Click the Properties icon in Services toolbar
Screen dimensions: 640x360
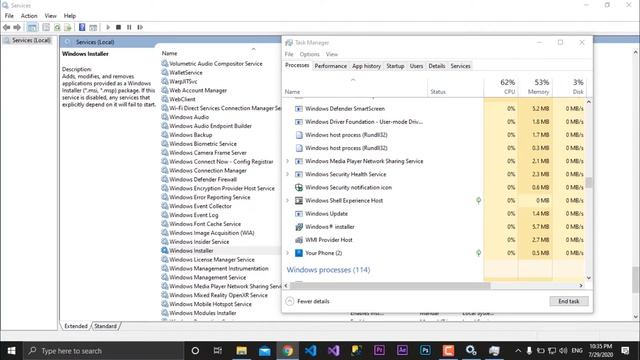[46, 27]
